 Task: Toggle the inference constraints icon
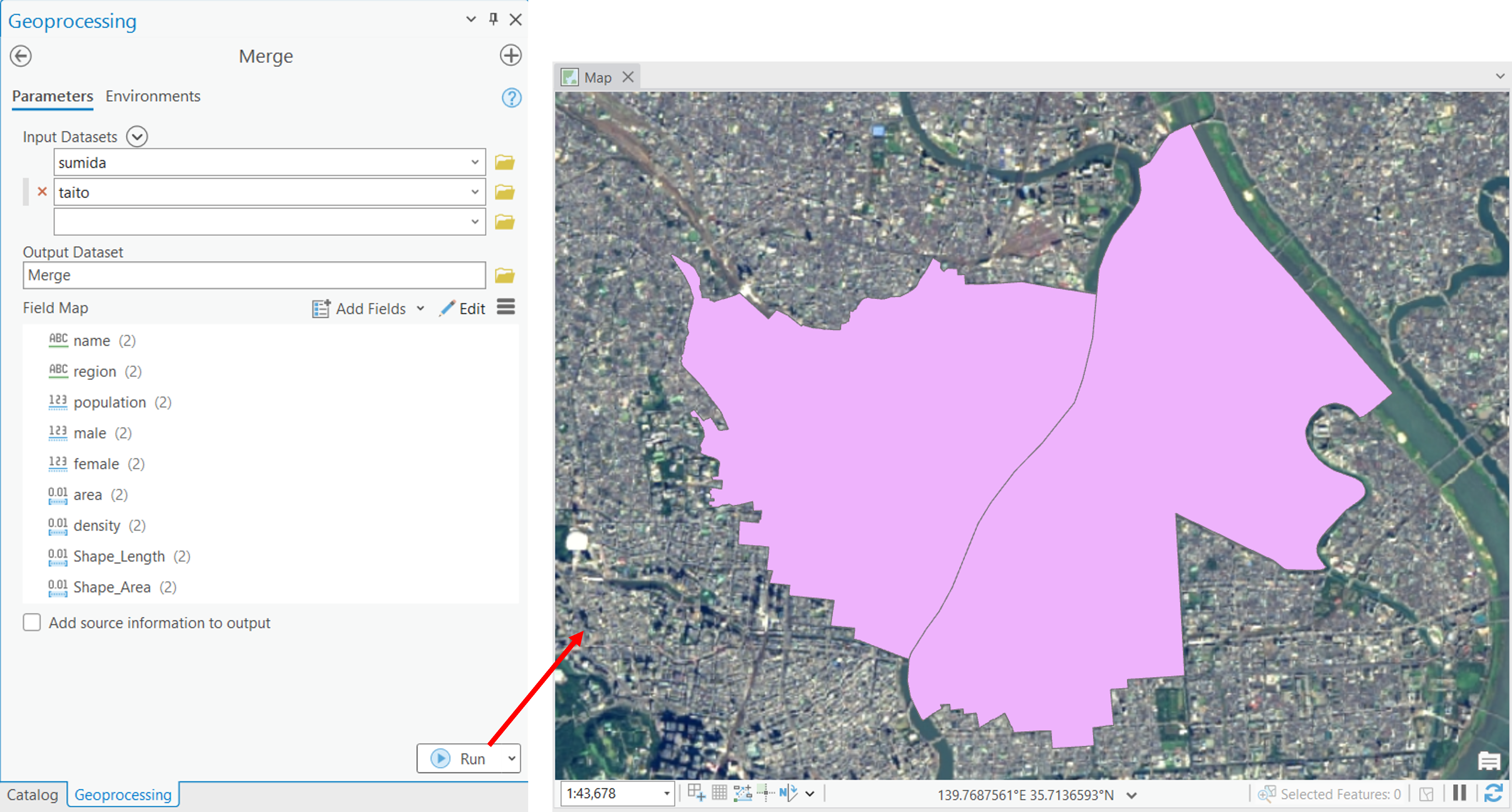[x=743, y=793]
